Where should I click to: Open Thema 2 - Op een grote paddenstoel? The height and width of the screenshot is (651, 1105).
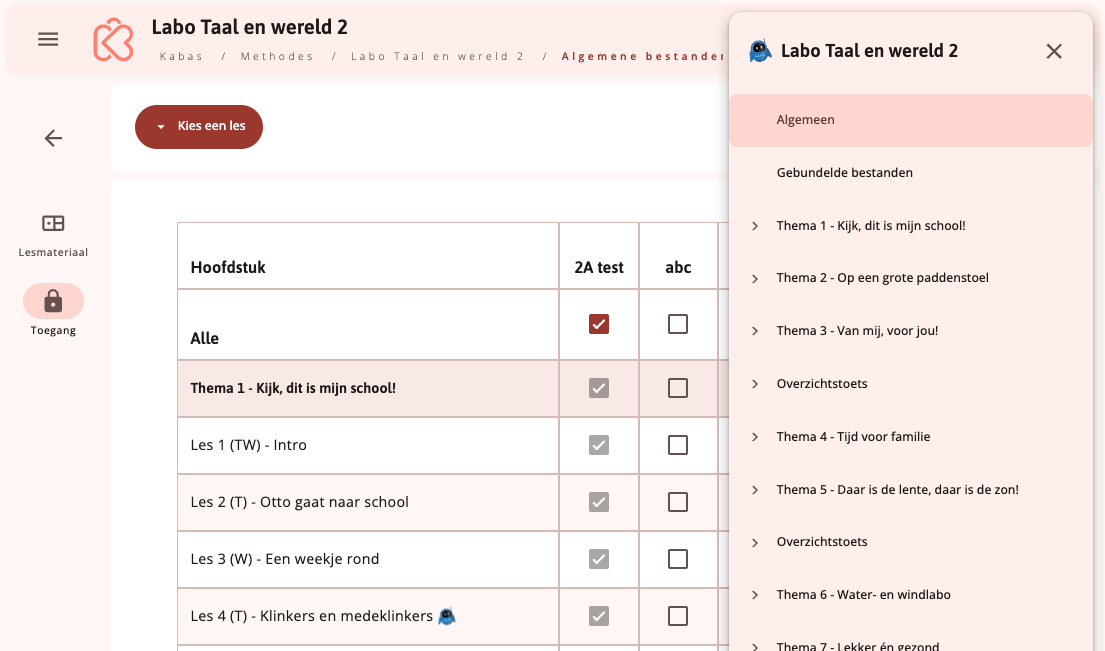(882, 278)
